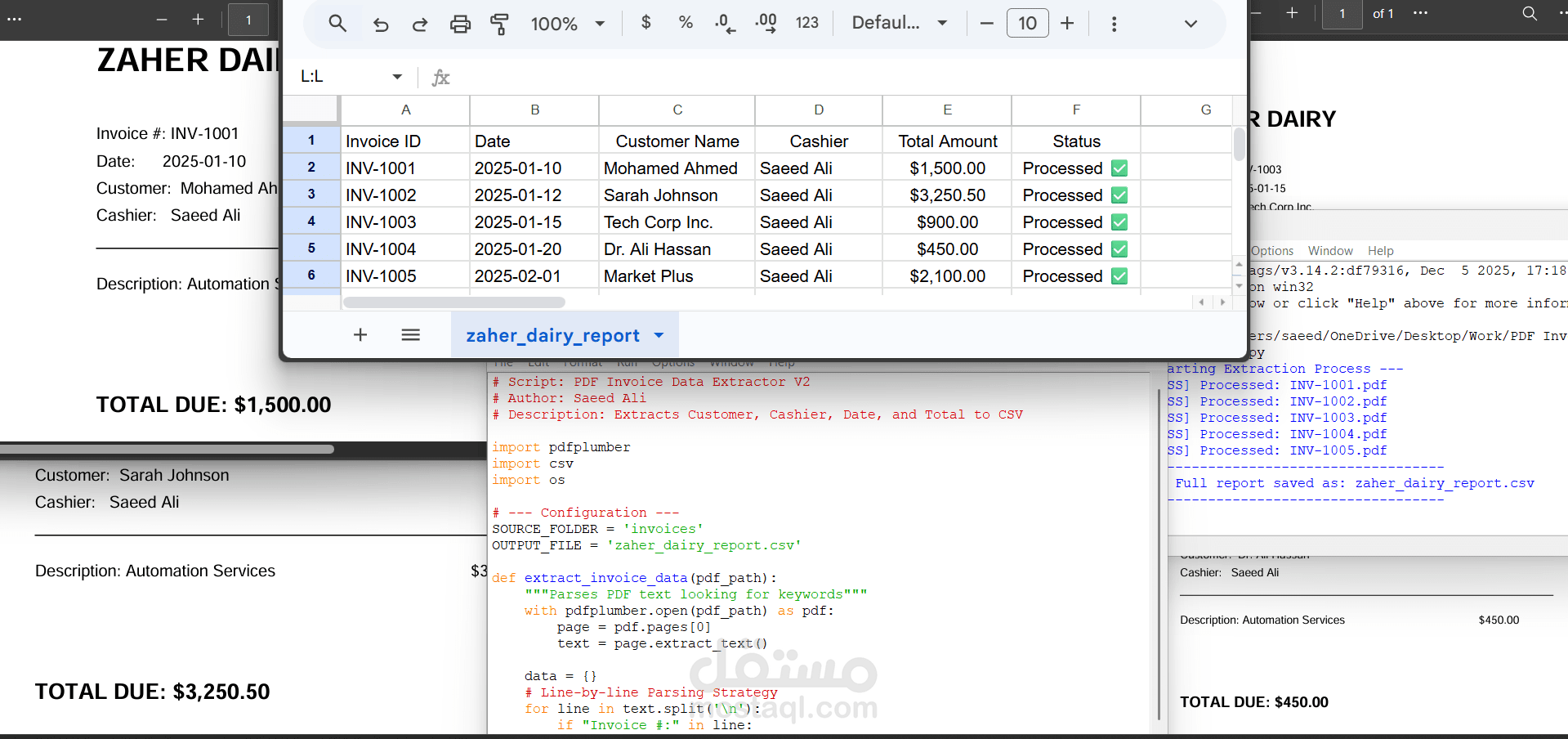The image size is (1568, 739).
Task: Decrease font size with the minus button
Action: [987, 23]
